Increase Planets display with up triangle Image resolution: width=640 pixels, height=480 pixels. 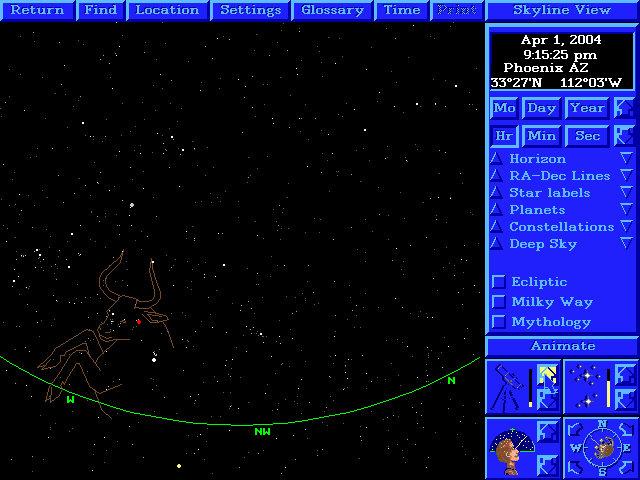[496, 209]
